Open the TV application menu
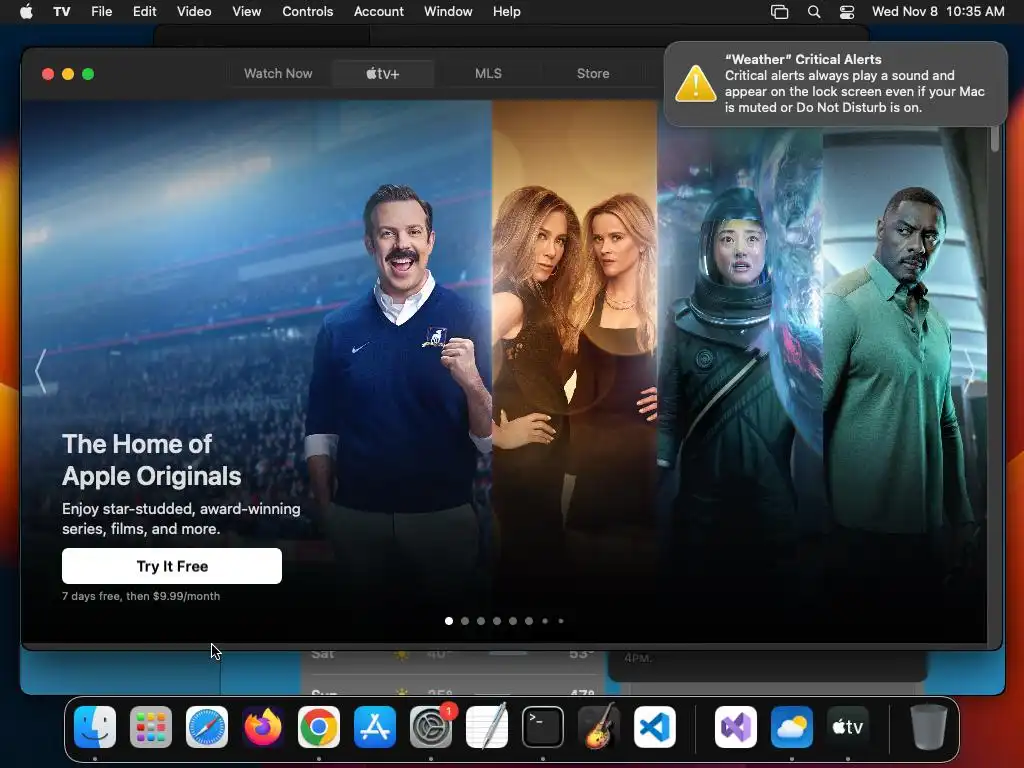The height and width of the screenshot is (768, 1024). [61, 11]
